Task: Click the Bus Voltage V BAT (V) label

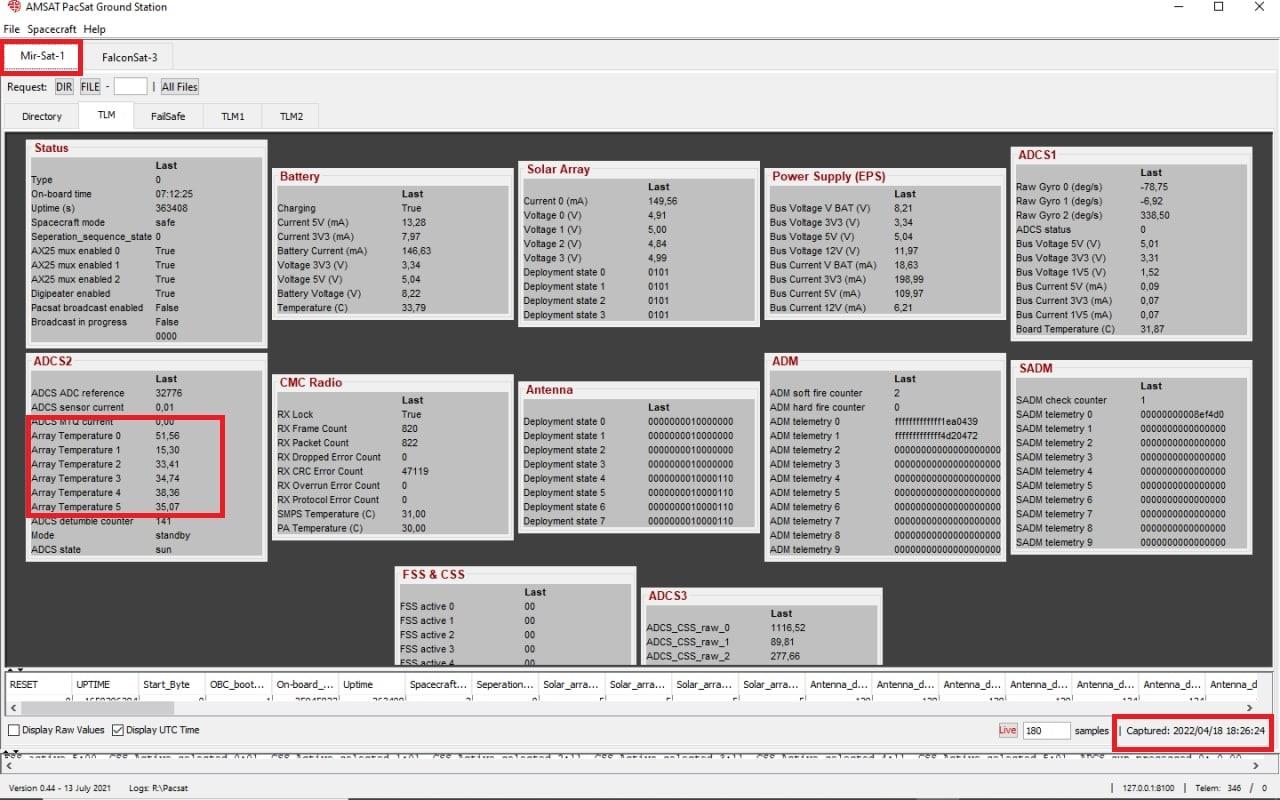Action: [x=820, y=208]
